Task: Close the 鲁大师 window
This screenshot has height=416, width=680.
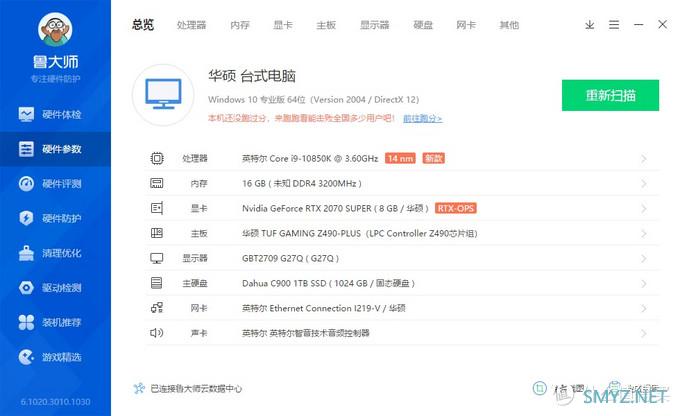Action: click(x=662, y=24)
